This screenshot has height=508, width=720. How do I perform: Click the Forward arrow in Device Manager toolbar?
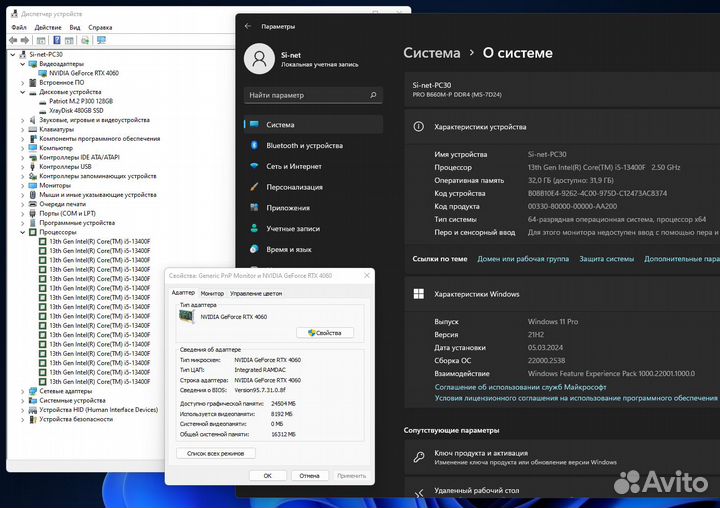tap(25, 40)
